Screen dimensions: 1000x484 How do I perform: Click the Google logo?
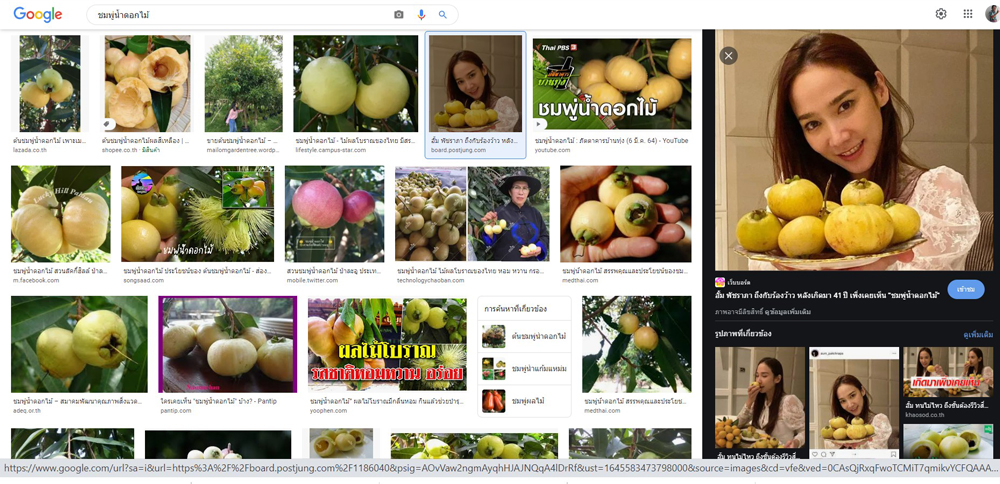pos(38,15)
